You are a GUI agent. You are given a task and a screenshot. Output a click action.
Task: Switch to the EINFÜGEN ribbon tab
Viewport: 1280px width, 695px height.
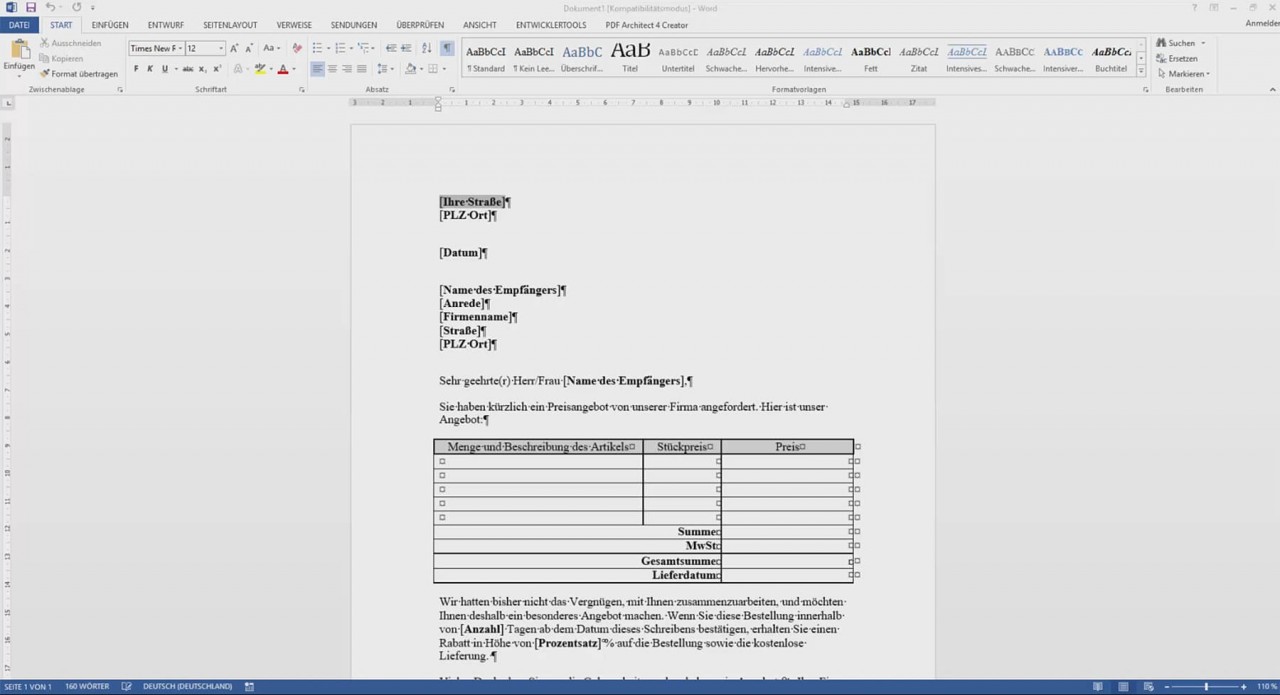click(x=109, y=24)
